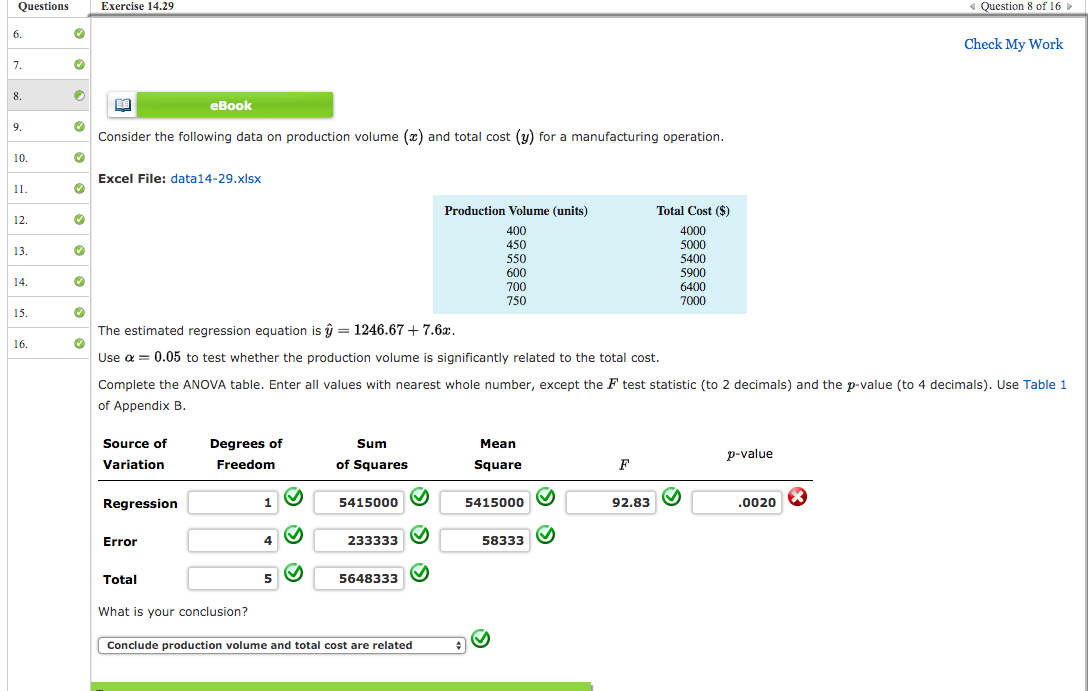Click the p-value input box
The height and width of the screenshot is (691, 1088).
coord(738,502)
